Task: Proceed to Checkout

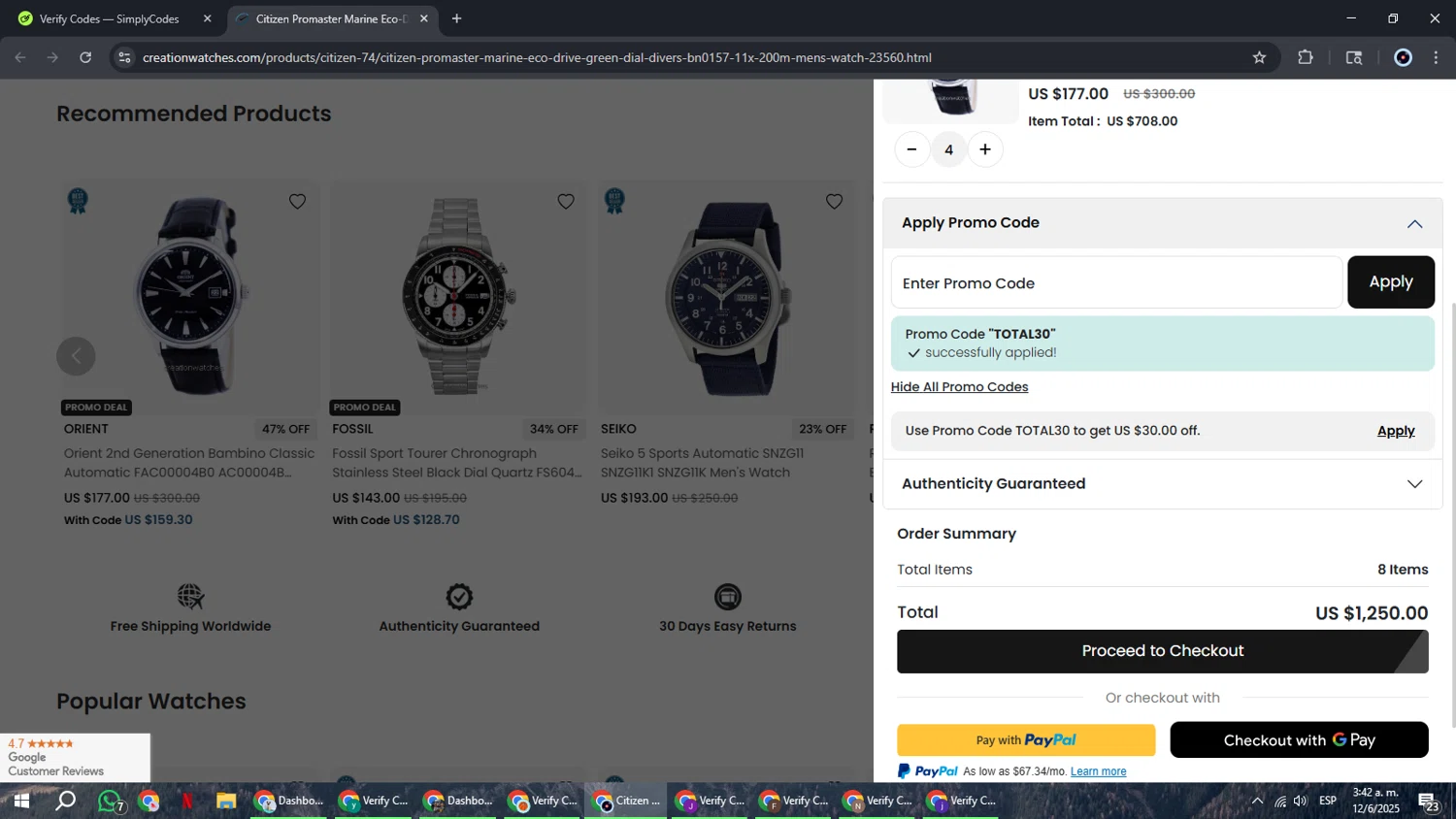Action: [x=1162, y=651]
